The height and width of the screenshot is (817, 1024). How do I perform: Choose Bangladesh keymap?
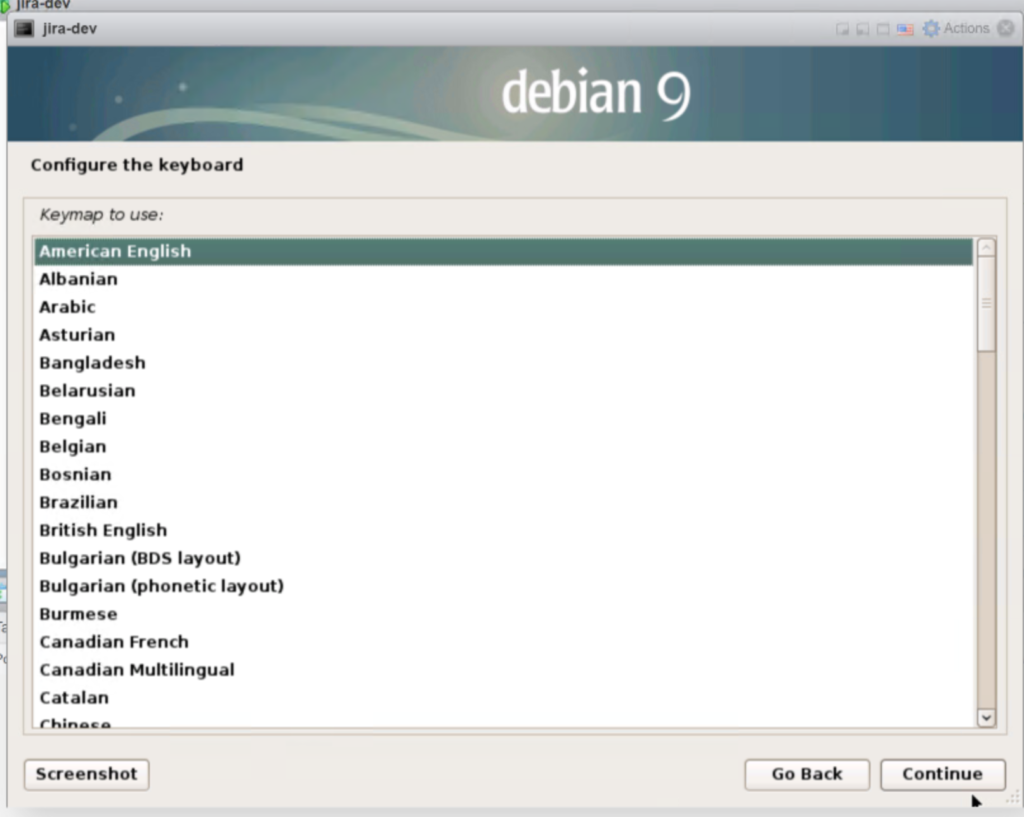[504, 363]
